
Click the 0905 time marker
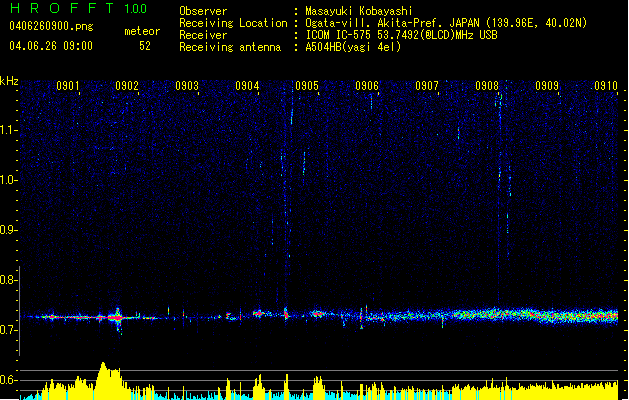(x=307, y=86)
